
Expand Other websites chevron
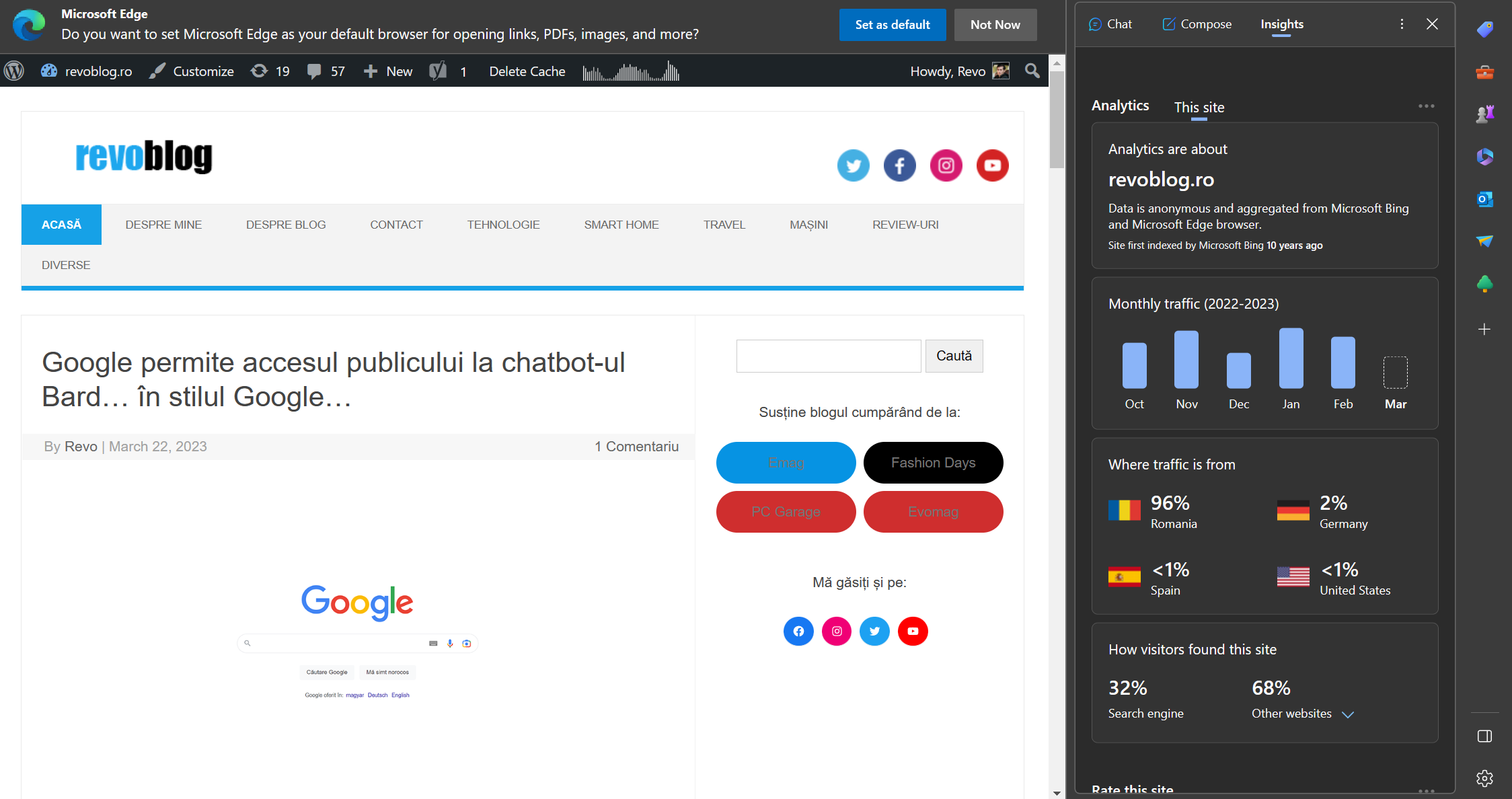[x=1348, y=714]
